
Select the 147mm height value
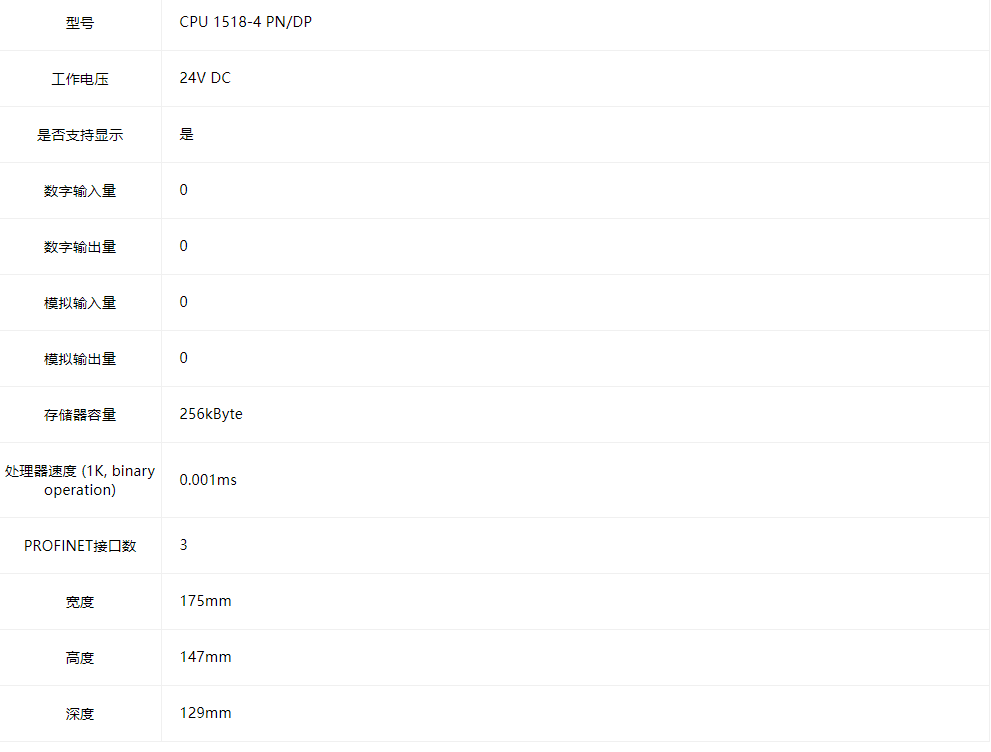coord(205,657)
